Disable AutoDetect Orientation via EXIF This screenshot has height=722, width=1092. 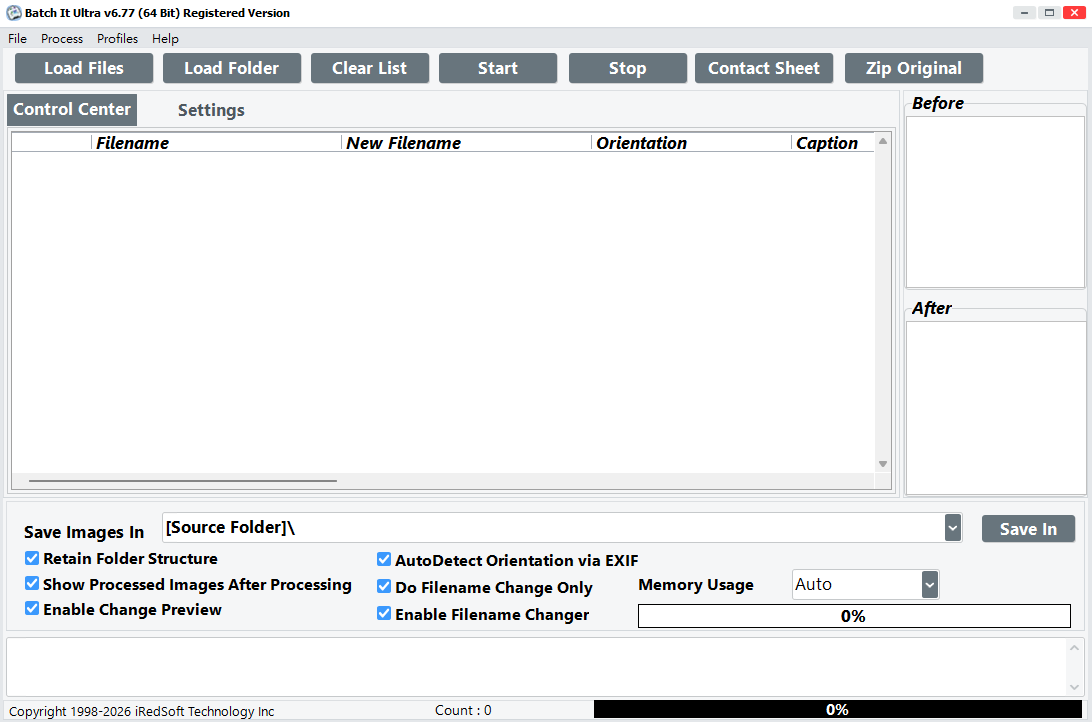click(x=384, y=559)
